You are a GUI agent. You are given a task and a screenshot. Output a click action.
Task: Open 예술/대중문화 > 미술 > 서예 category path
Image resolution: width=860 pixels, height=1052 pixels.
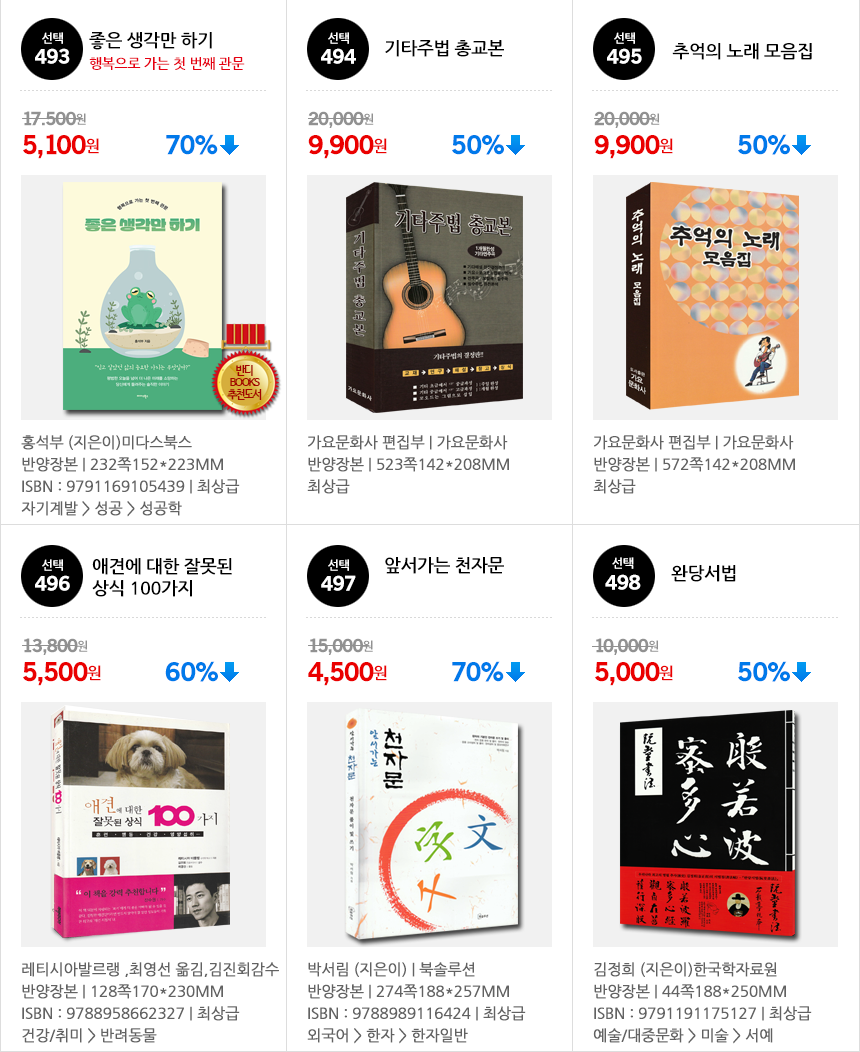[683, 1035]
